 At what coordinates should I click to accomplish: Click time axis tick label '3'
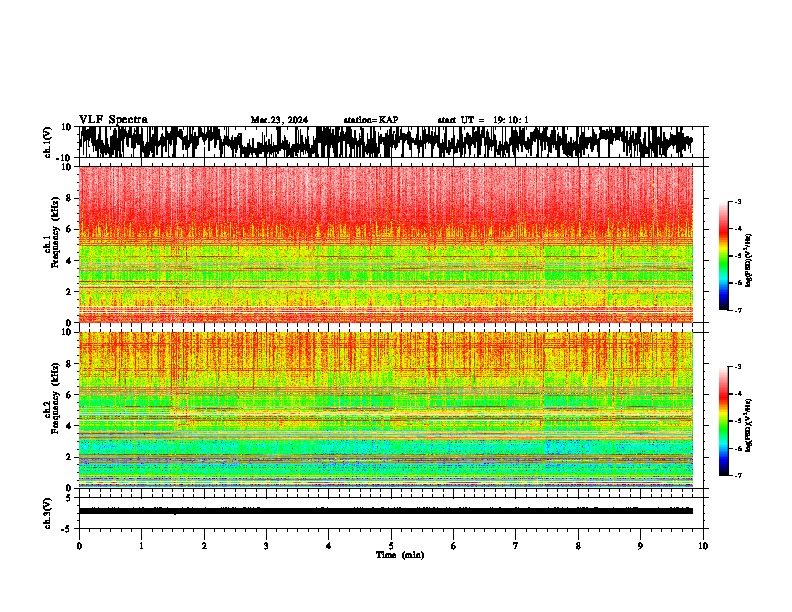pyautogui.click(x=266, y=546)
